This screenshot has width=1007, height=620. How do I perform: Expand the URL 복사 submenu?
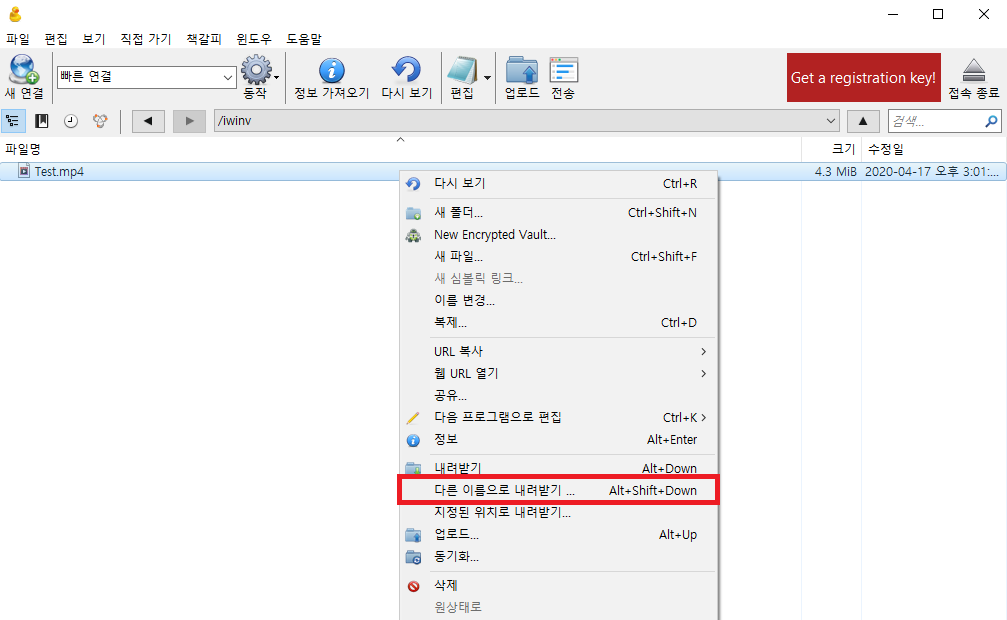704,351
